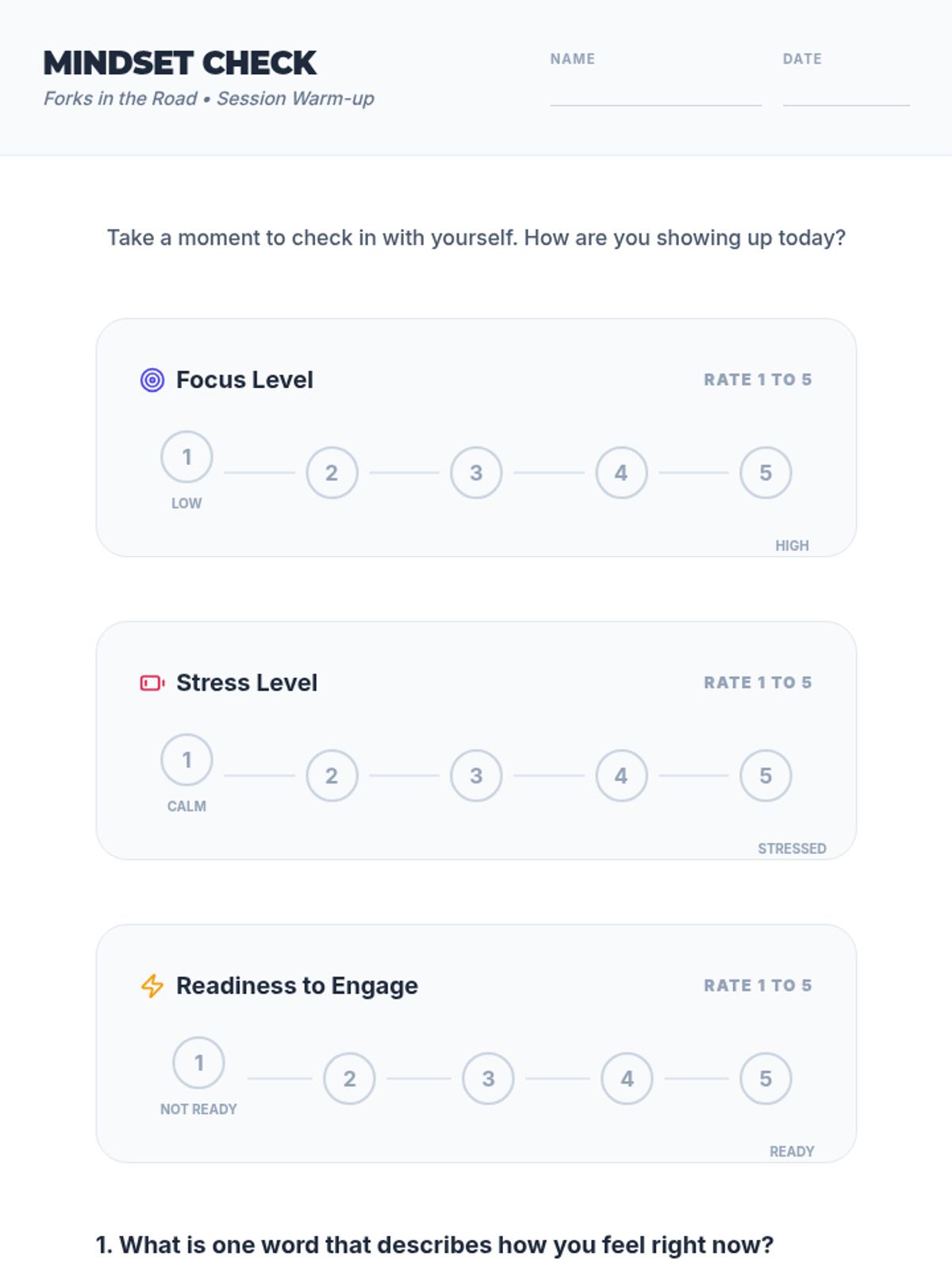Select 3 for Focus Level

click(x=476, y=473)
